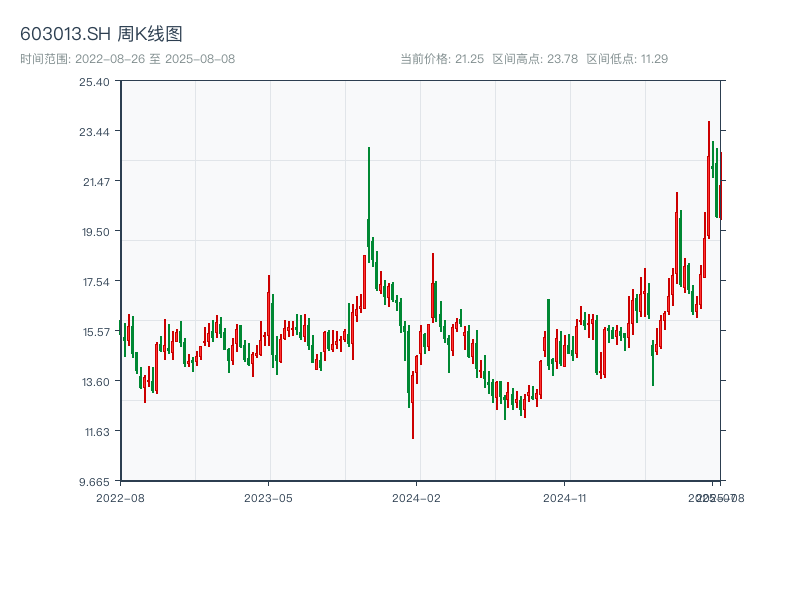Click x-axis label 2022-08
Screen dimensions: 800x600
(120, 498)
